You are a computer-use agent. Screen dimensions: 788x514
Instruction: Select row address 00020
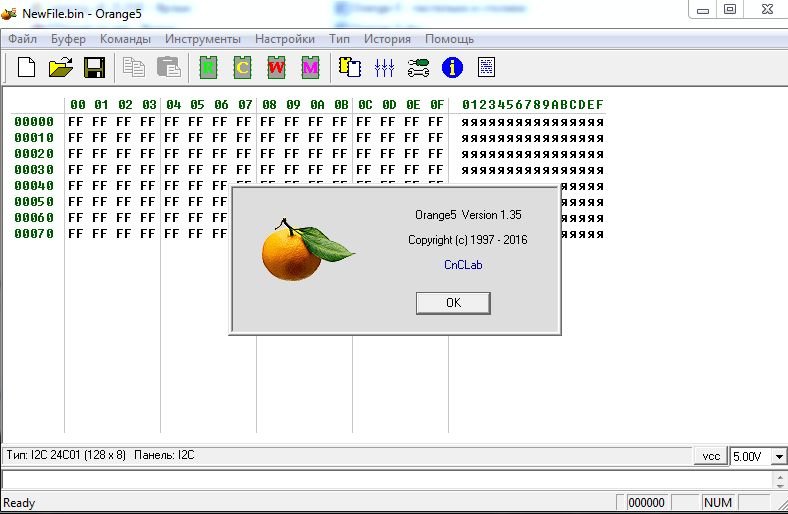coord(34,154)
